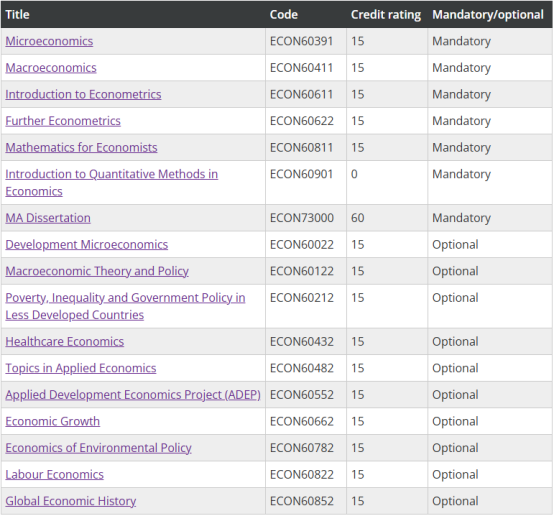Viewport: 554px width, 516px height.
Task: Open Poverty, Inequality and Government Policy link
Action: [125, 306]
